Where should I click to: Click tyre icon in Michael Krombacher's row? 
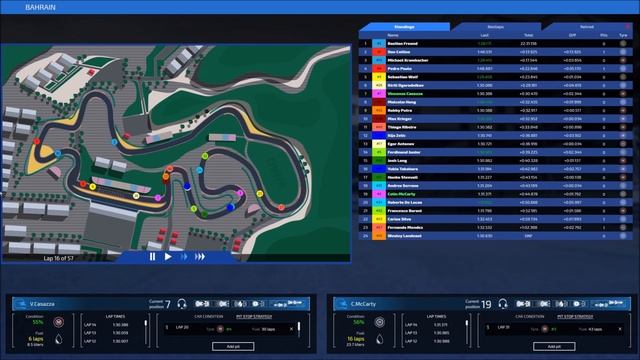pos(623,60)
